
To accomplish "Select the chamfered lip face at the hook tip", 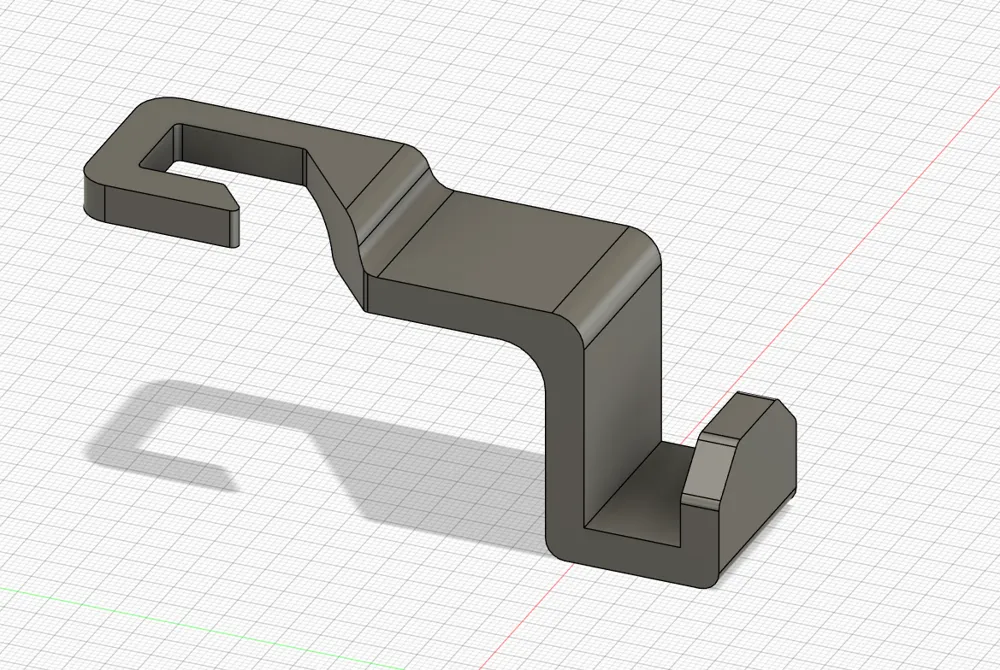I will (x=709, y=468).
